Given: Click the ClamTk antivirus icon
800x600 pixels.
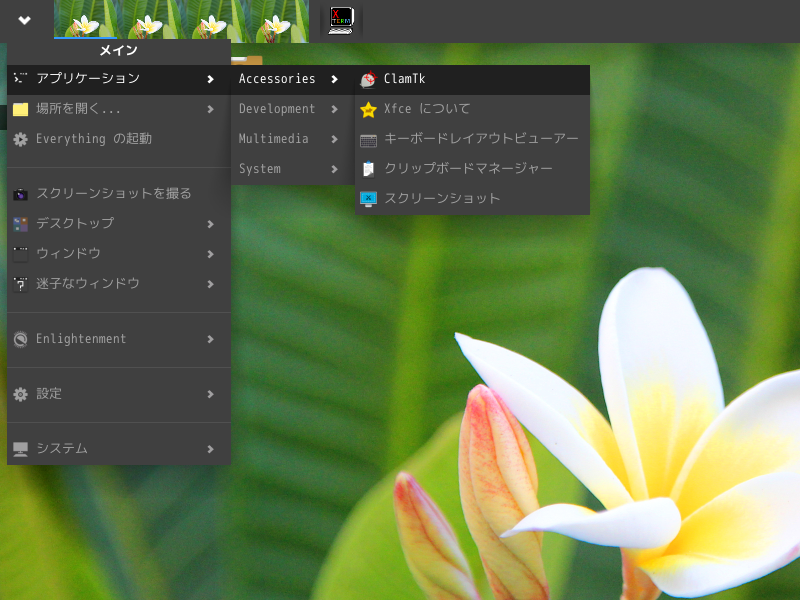Looking at the screenshot, I should coord(368,79).
